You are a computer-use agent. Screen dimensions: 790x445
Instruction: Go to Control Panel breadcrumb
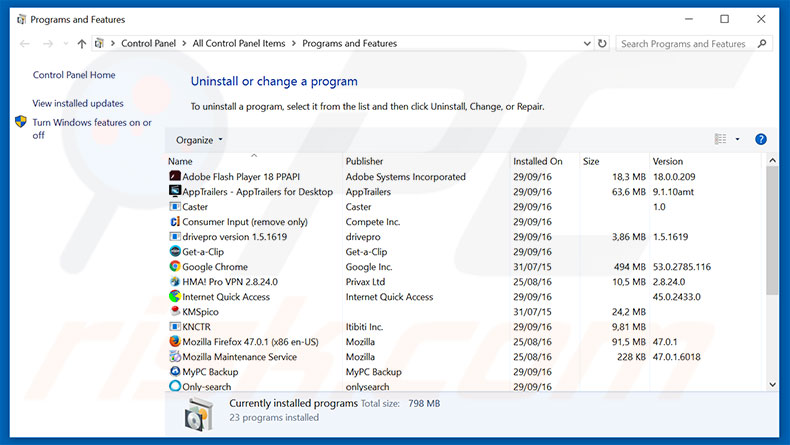(x=149, y=43)
